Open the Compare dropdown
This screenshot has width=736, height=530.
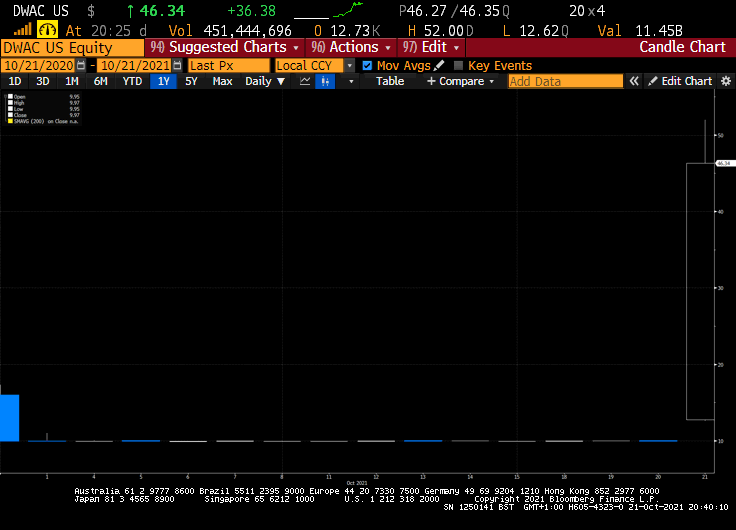[x=460, y=81]
